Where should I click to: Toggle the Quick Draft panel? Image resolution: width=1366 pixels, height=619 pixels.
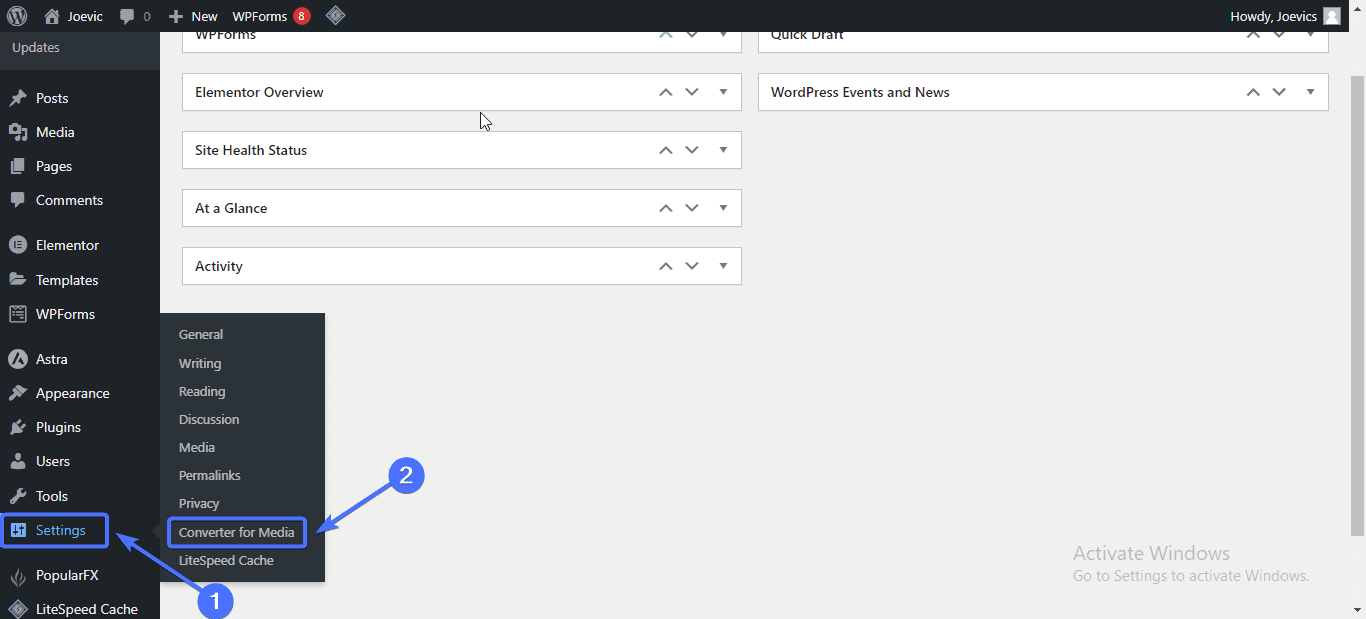click(1311, 35)
